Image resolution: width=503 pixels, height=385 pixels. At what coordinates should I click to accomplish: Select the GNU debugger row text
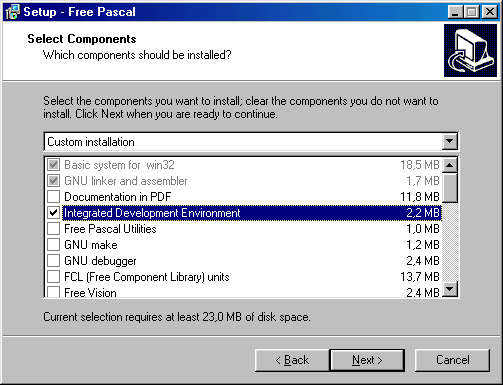[x=100, y=261]
